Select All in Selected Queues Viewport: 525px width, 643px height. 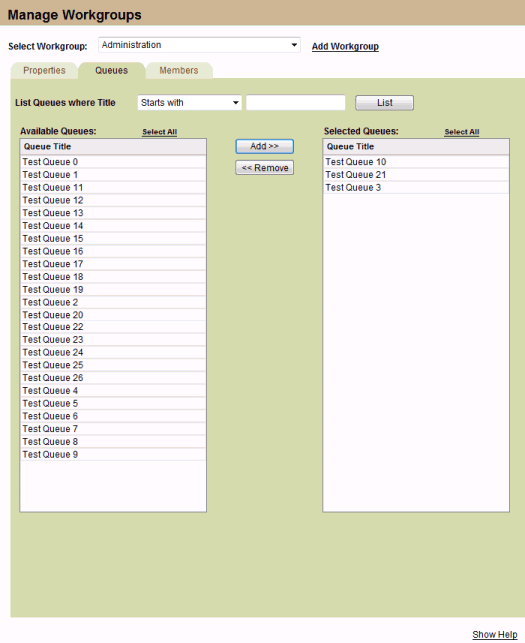(x=462, y=132)
